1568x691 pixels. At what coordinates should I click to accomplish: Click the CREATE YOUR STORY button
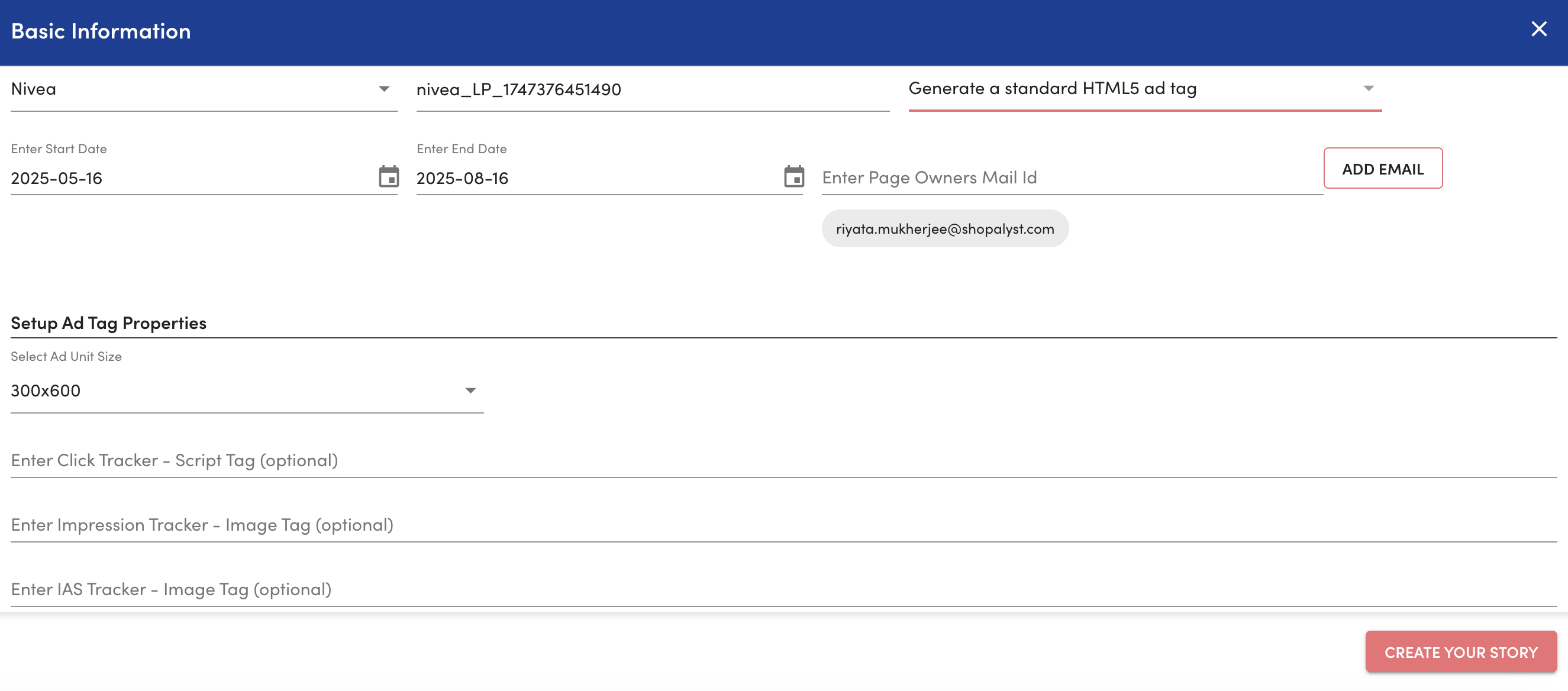coord(1460,652)
